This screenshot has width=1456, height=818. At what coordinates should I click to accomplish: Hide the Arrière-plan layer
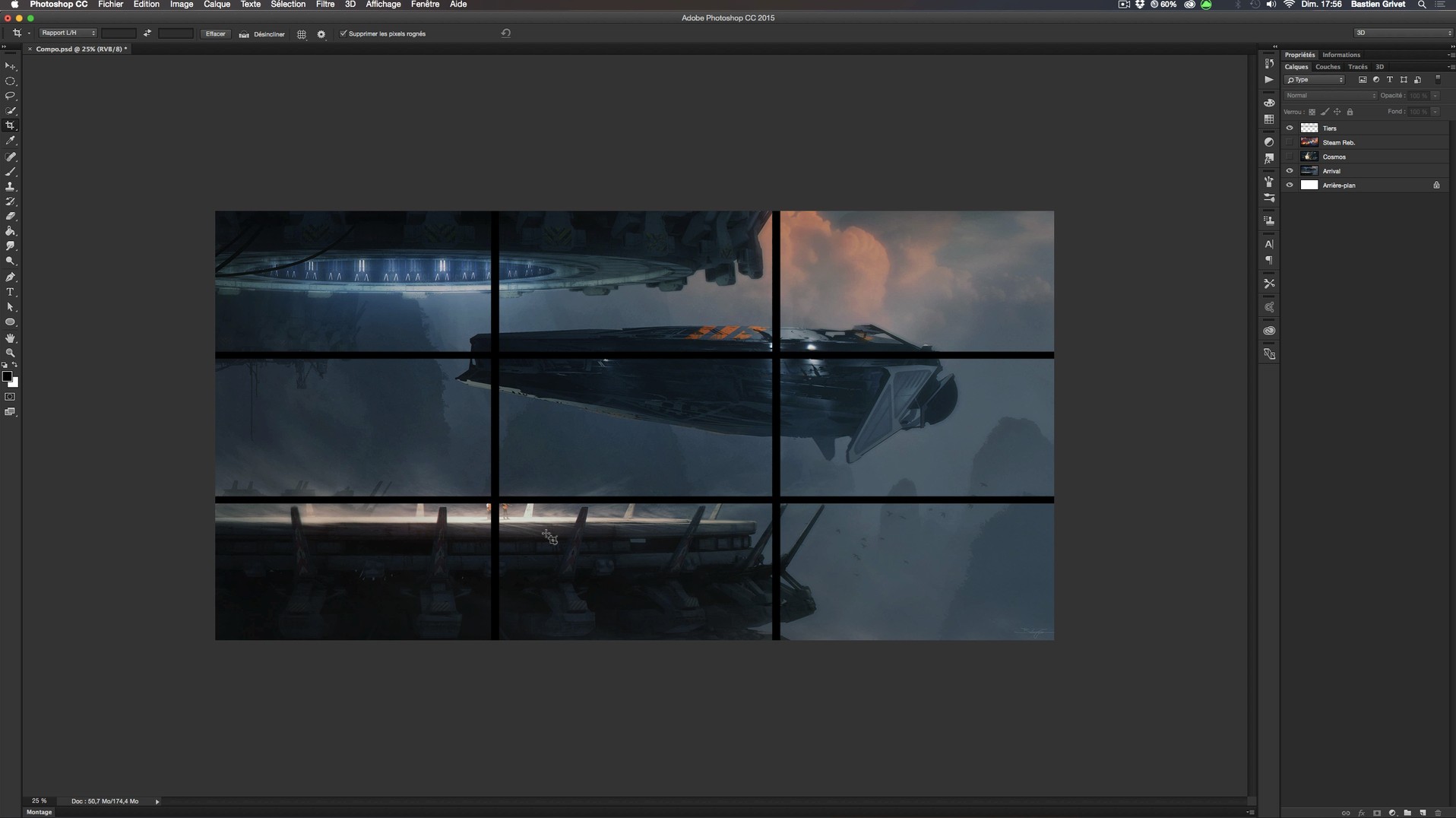[x=1290, y=185]
